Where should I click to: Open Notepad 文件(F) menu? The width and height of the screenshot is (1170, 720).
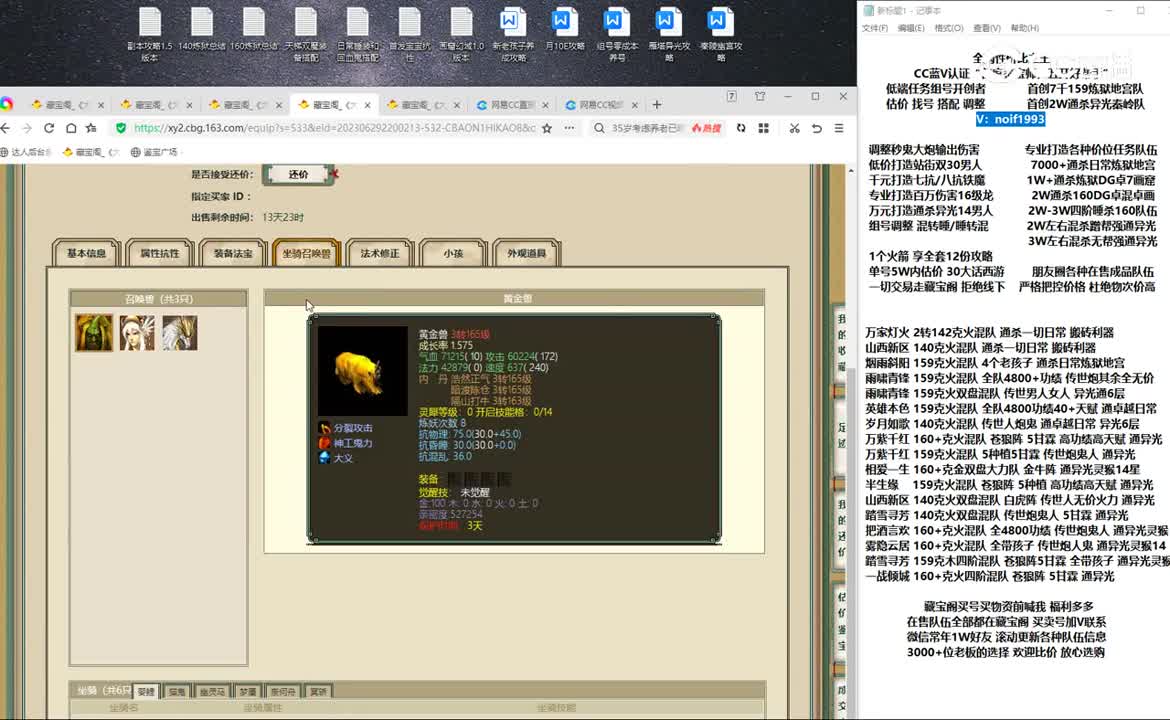coord(875,28)
